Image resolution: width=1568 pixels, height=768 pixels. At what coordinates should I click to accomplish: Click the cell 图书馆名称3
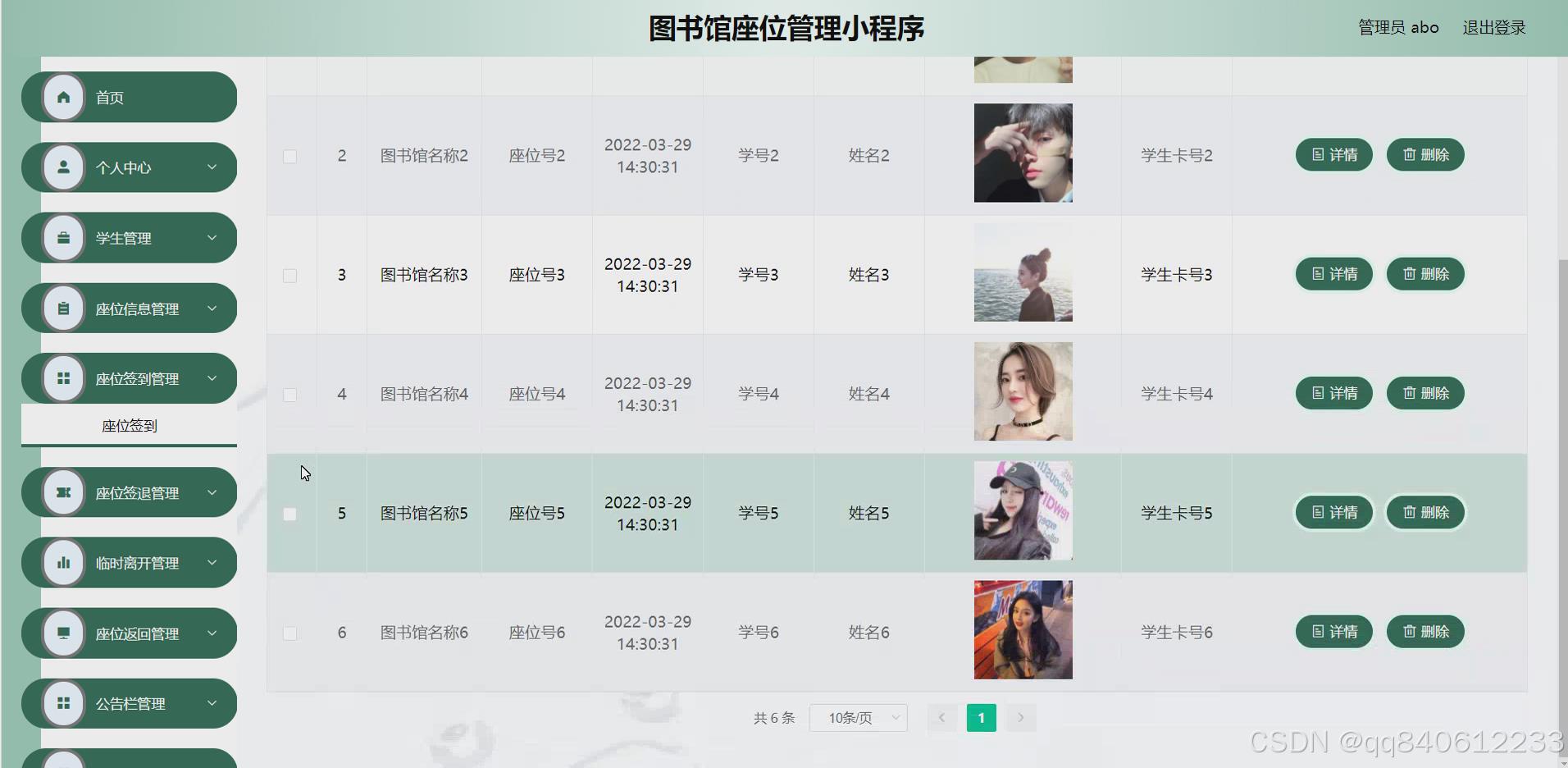[x=424, y=275]
